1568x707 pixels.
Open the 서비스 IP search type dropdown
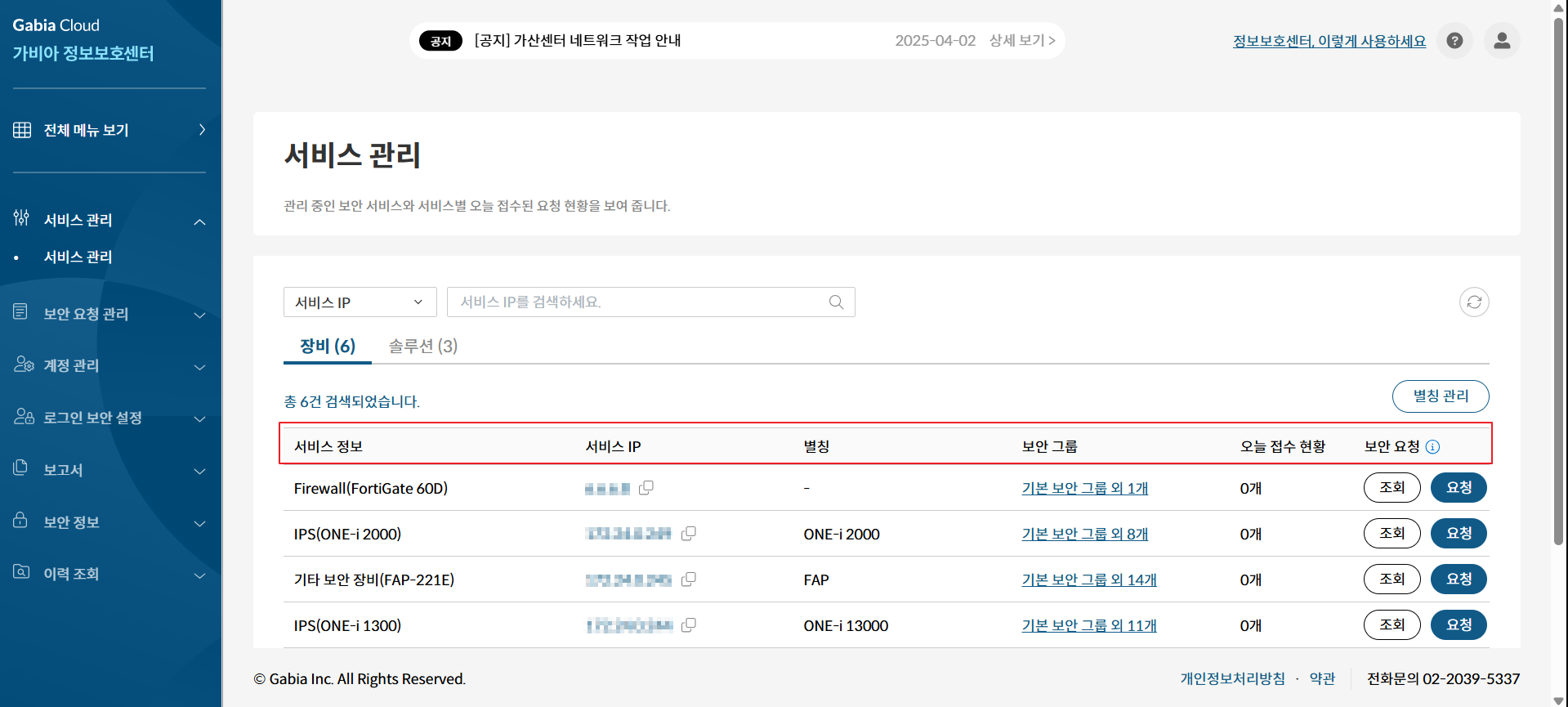pos(360,302)
